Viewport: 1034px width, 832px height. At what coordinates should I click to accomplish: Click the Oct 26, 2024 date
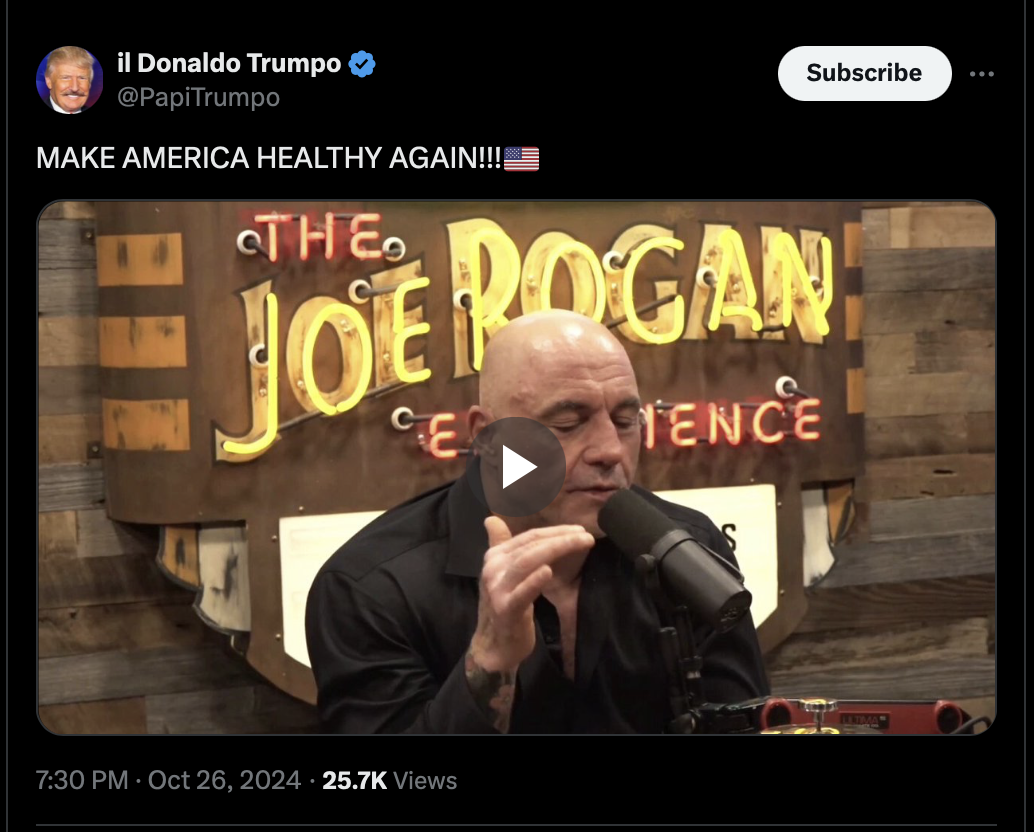pyautogui.click(x=224, y=781)
